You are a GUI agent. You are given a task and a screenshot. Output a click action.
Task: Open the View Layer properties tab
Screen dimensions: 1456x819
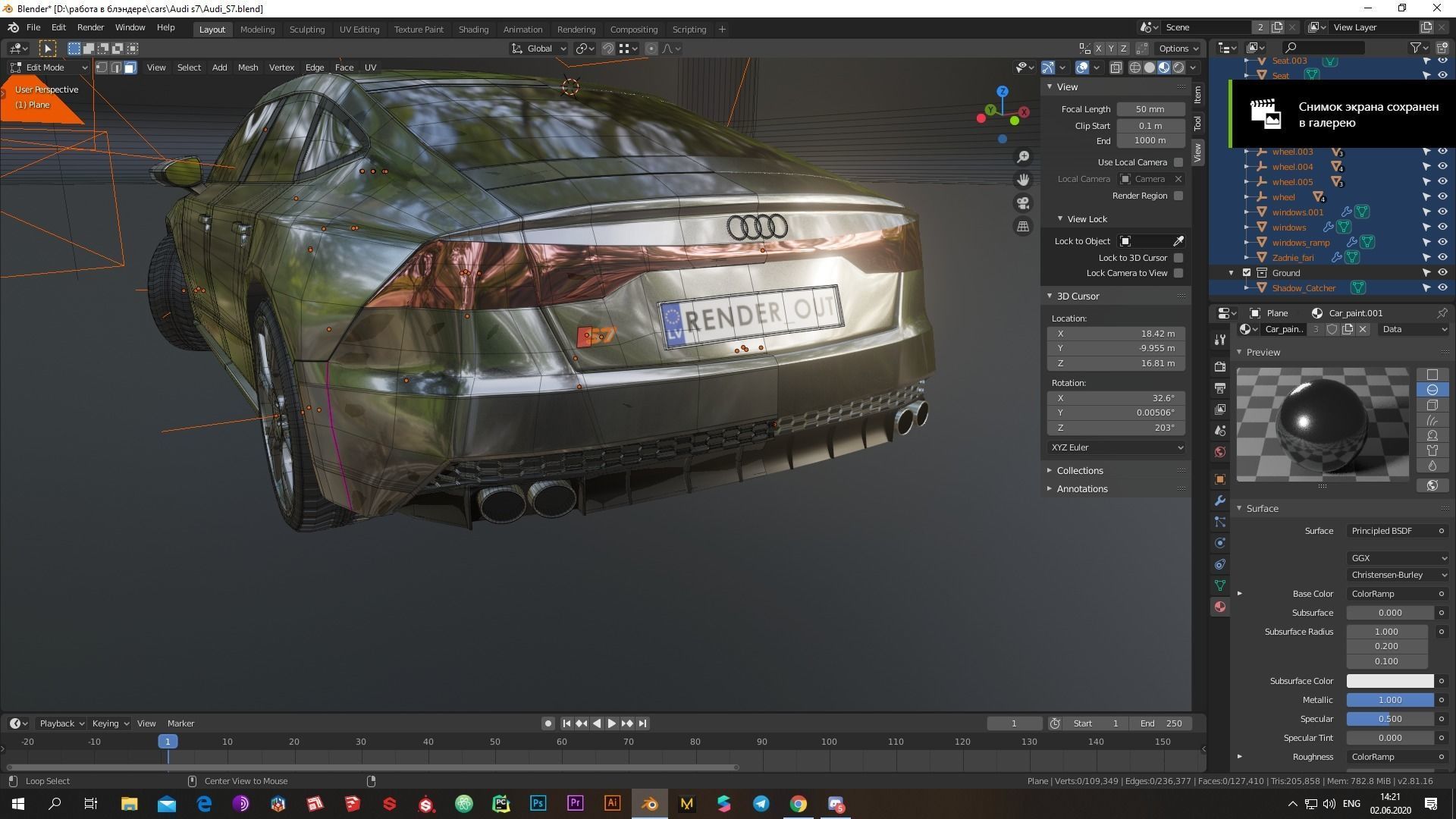click(1219, 409)
